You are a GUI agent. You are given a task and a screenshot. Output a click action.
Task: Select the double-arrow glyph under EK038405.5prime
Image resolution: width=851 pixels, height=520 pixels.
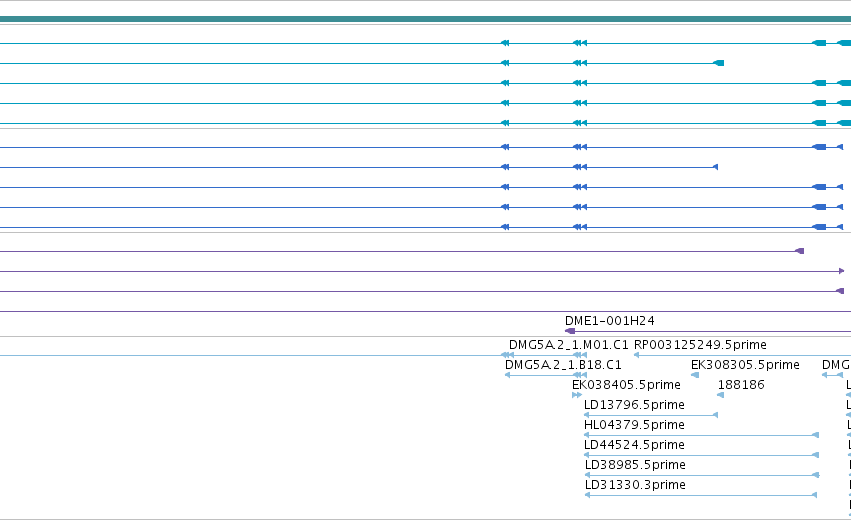pyautogui.click(x=577, y=395)
